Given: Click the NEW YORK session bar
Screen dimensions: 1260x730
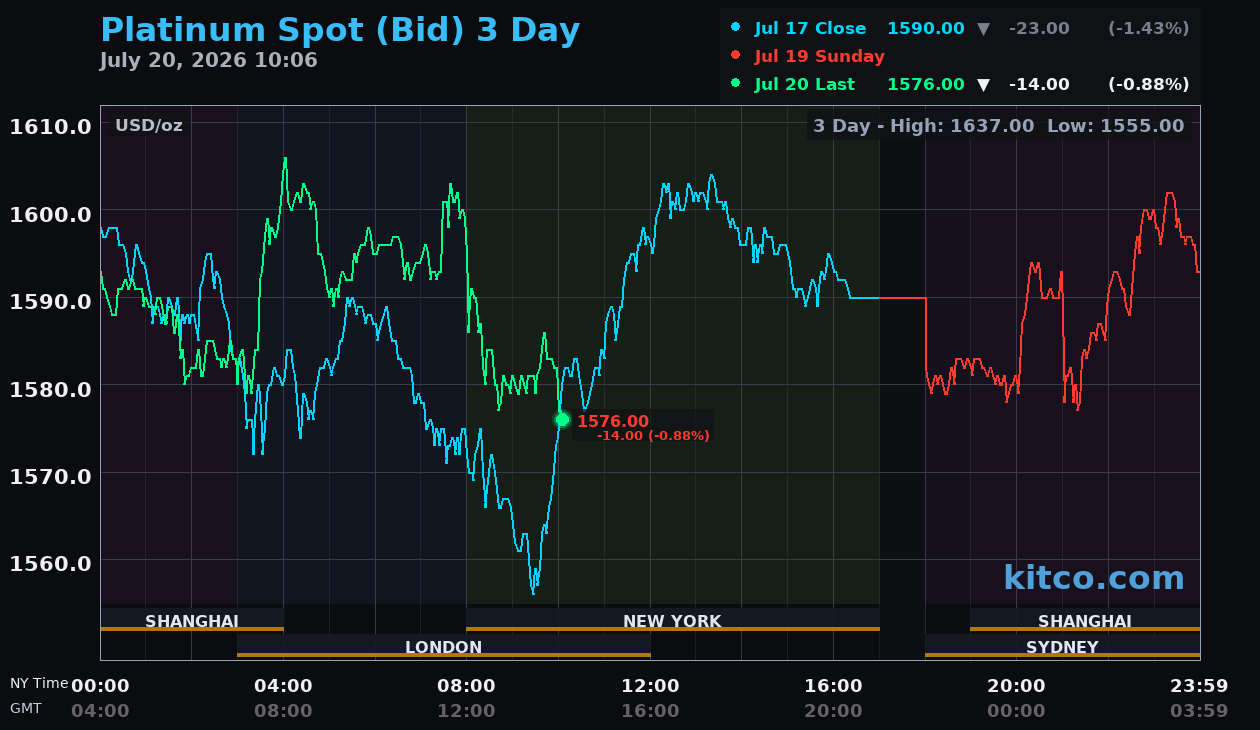Looking at the screenshot, I should (x=672, y=620).
